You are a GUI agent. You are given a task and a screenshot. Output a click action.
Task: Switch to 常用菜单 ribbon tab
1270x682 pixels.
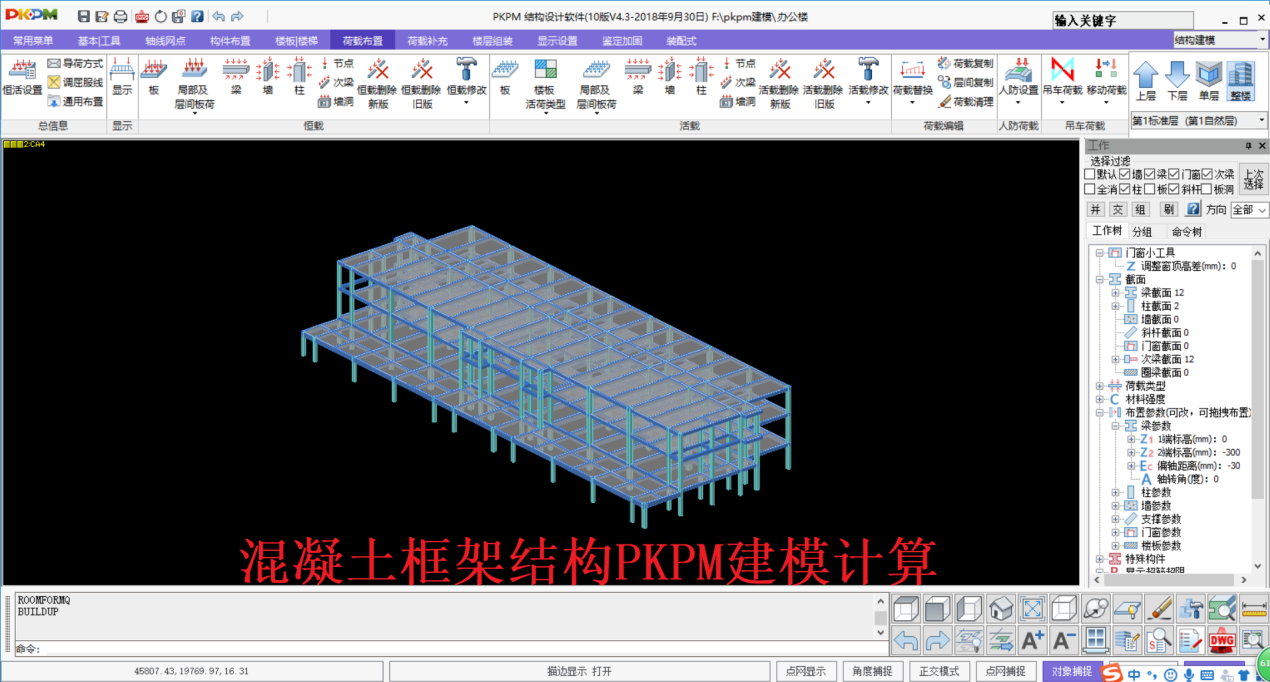coord(33,41)
